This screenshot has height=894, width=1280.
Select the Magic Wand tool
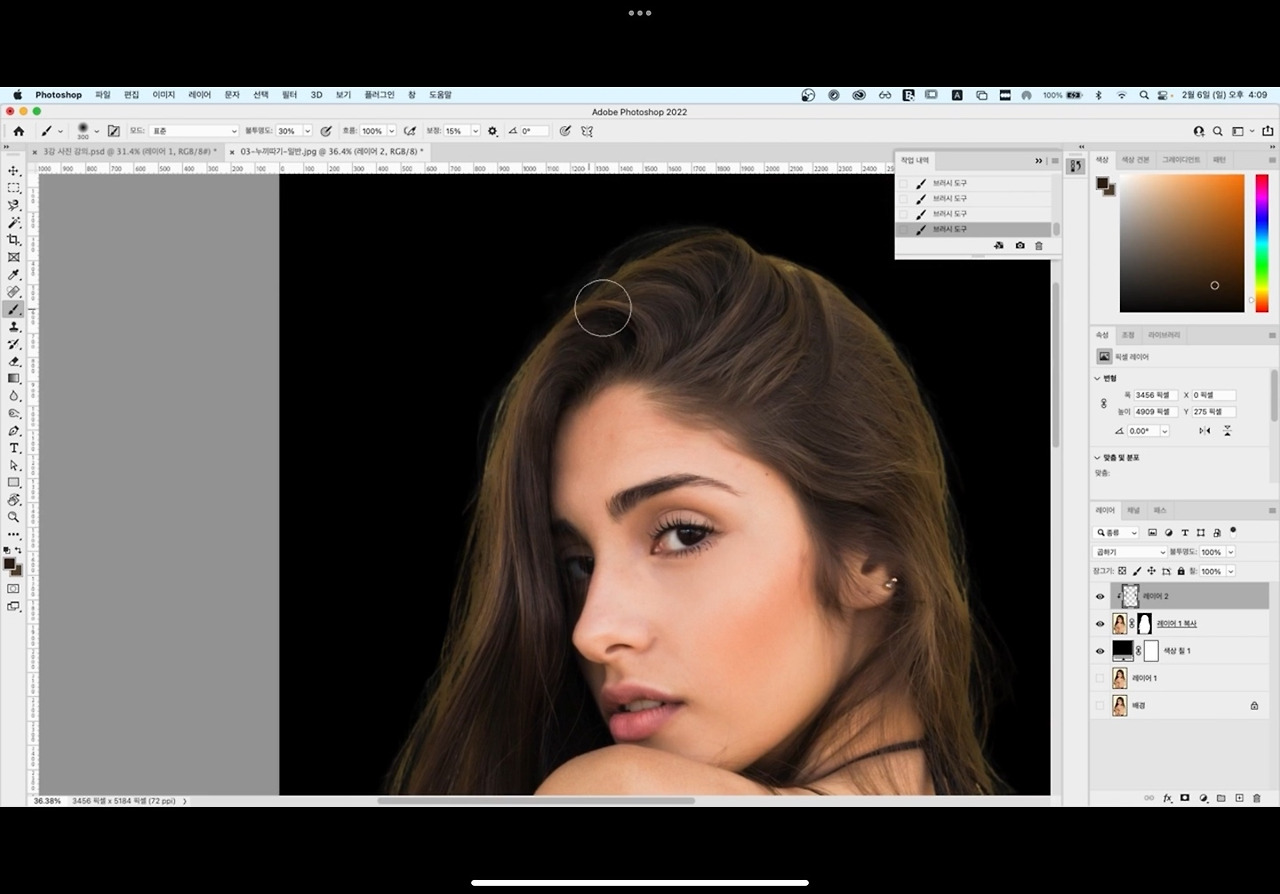[x=14, y=223]
